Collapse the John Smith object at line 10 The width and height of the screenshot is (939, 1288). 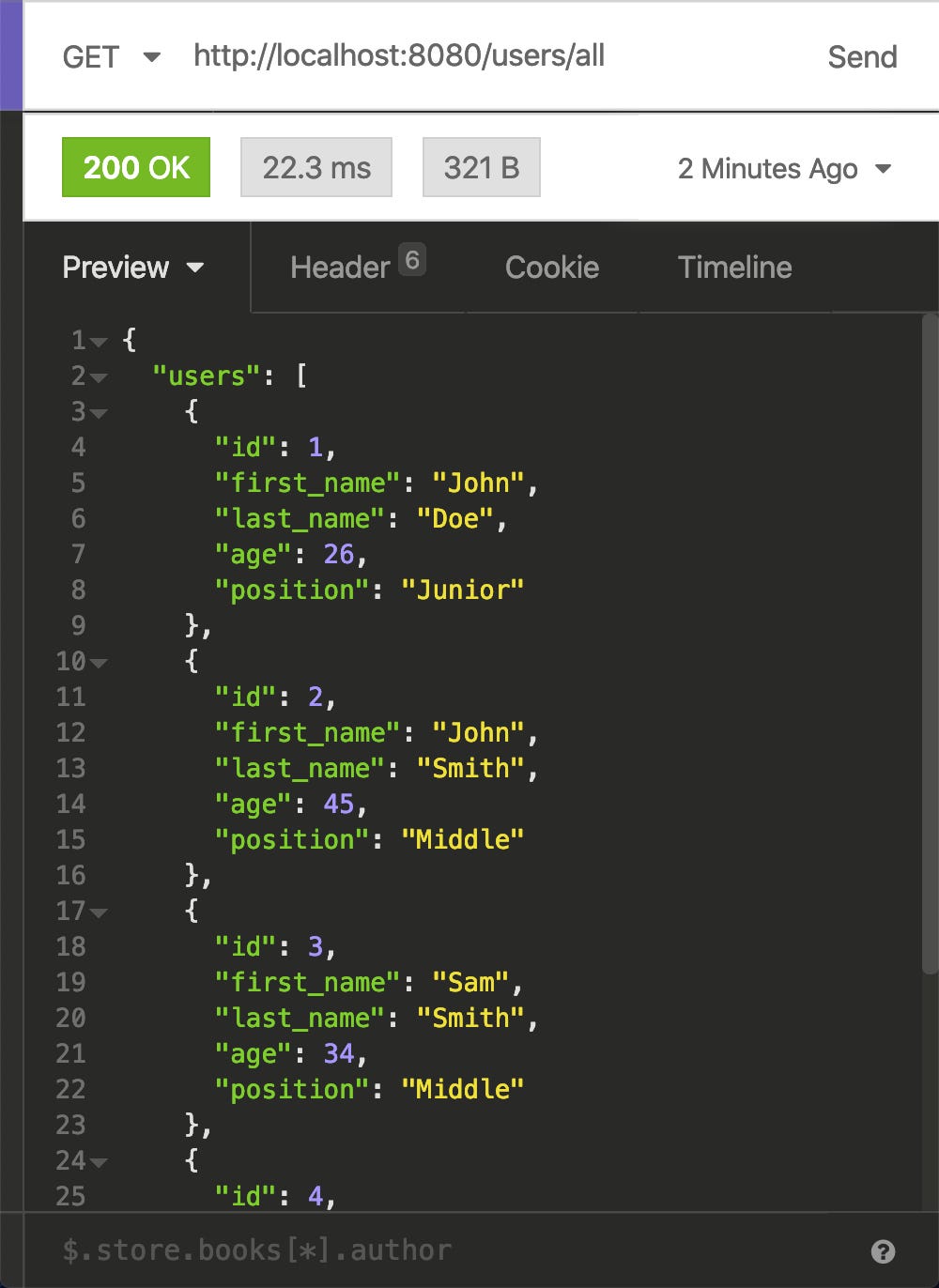[100, 662]
